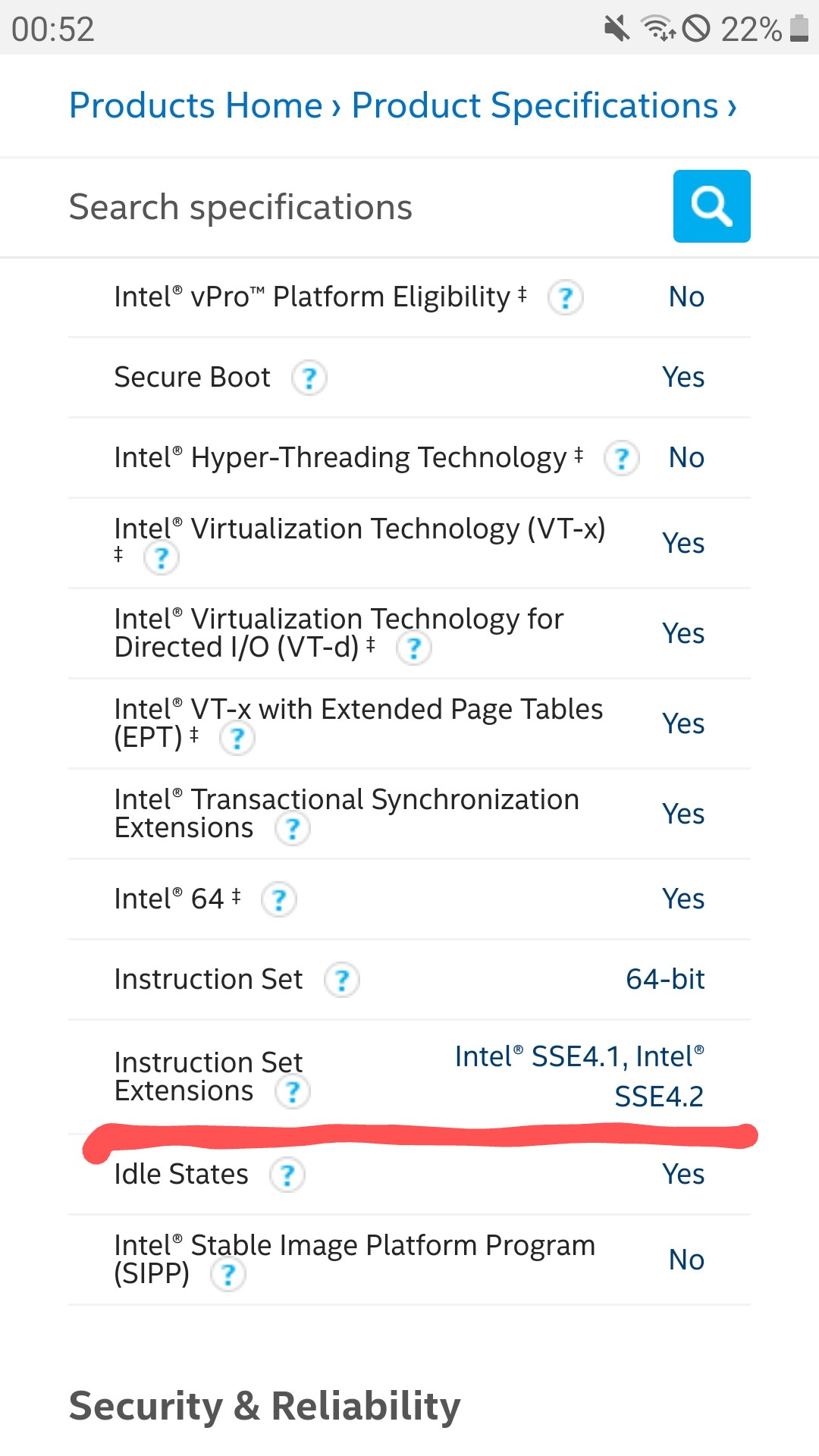Tap help icon for vPro Platform Eligibility
Screen dimensions: 819x1456
click(565, 297)
